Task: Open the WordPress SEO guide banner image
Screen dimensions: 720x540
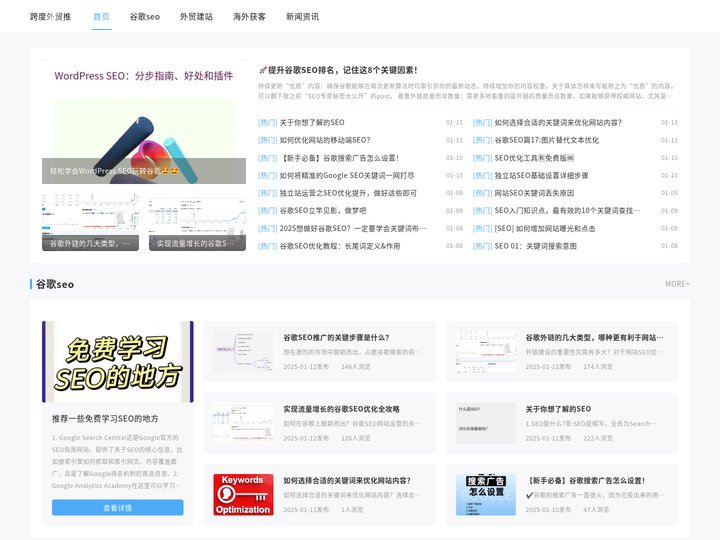Action: (x=144, y=122)
